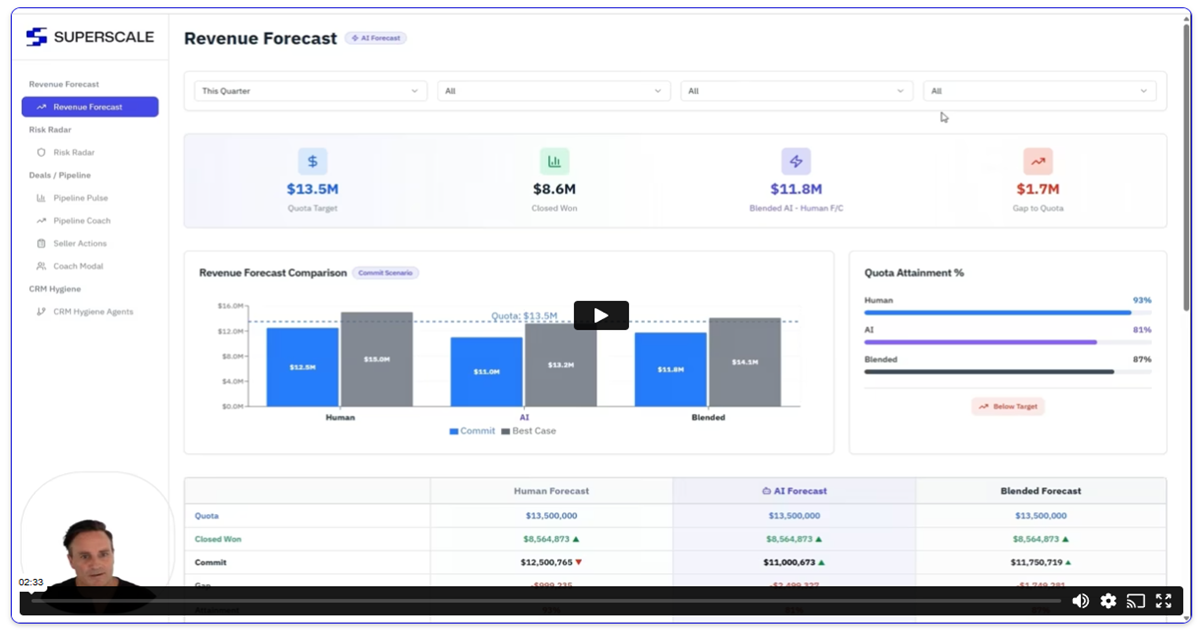Mute the video using the speaker icon
The image size is (1200, 630).
1080,601
